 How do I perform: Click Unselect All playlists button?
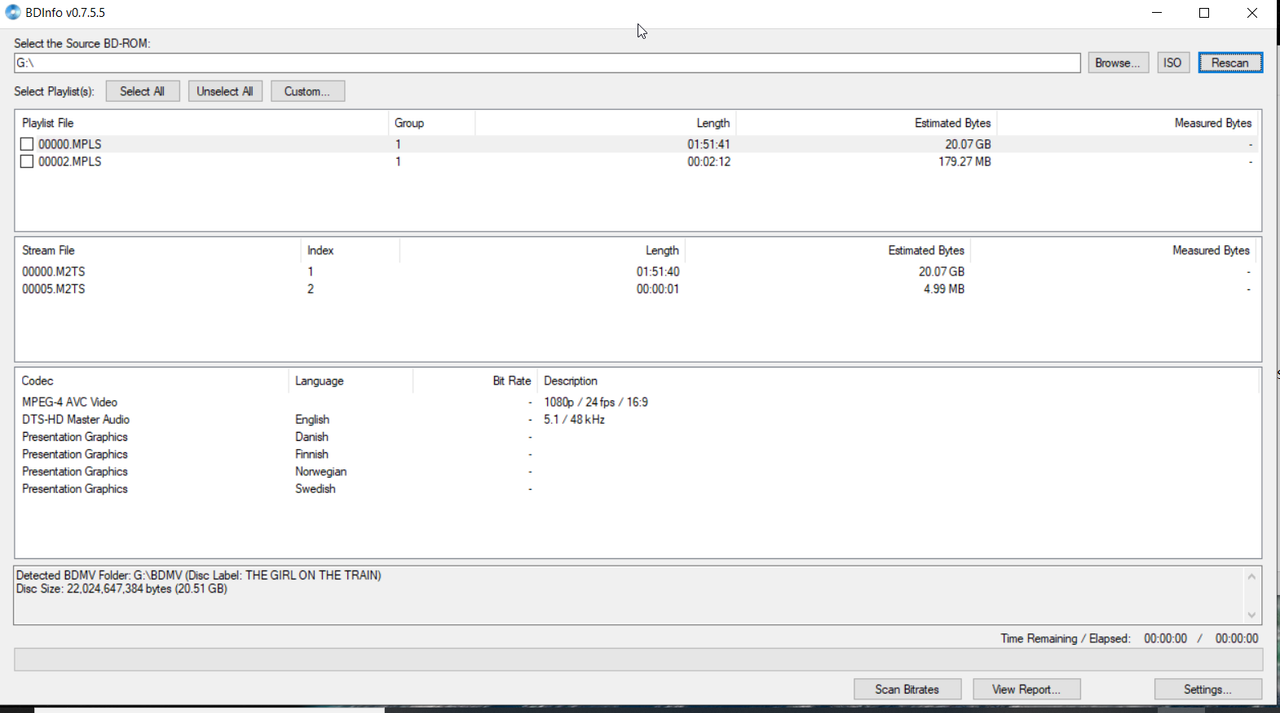pyautogui.click(x=225, y=91)
